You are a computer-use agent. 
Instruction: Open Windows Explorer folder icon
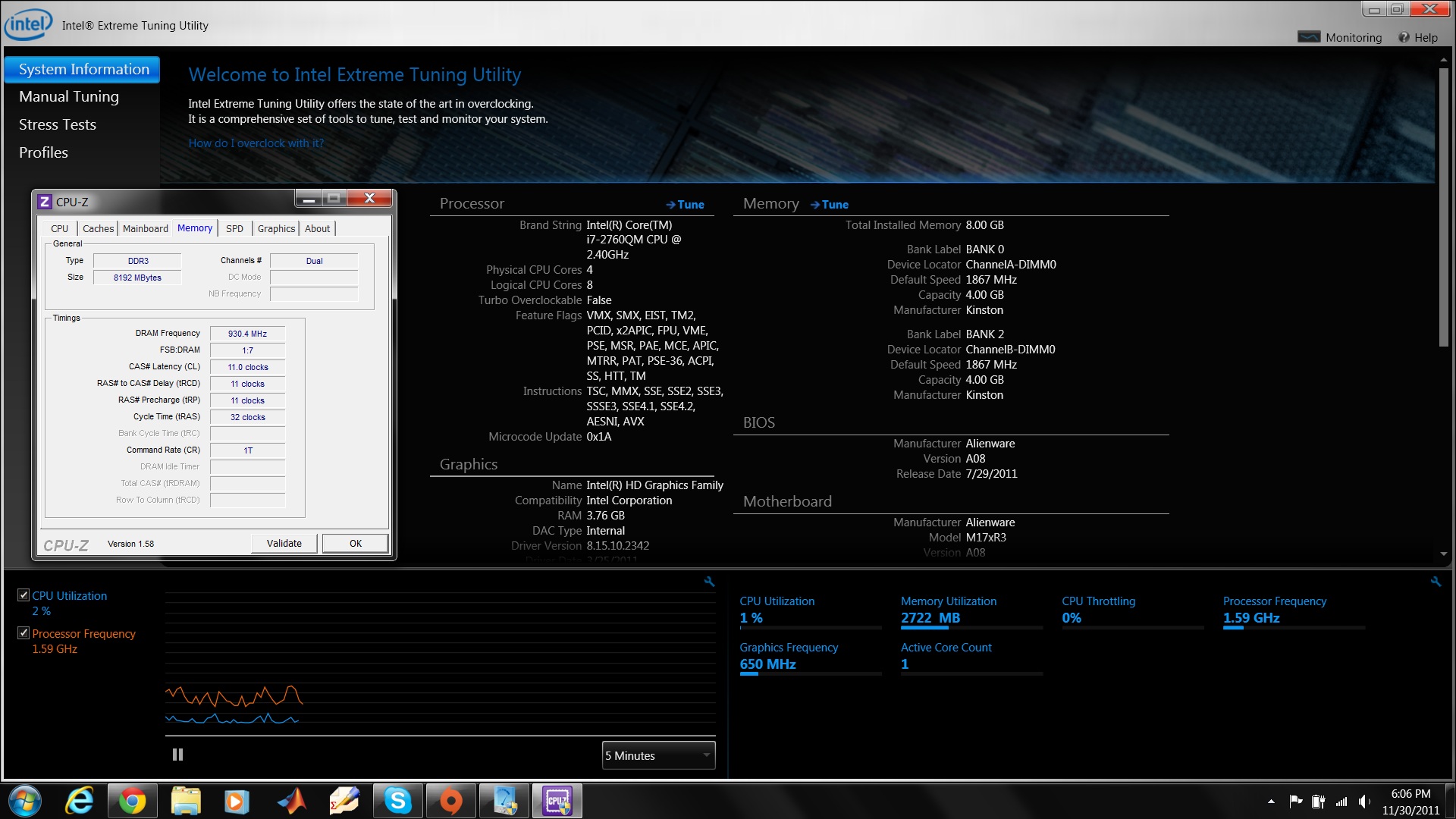coord(185,801)
